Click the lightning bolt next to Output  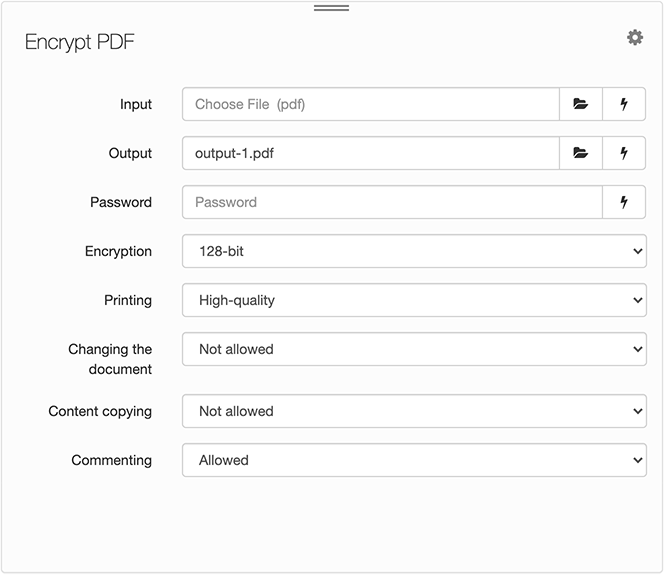(x=624, y=153)
